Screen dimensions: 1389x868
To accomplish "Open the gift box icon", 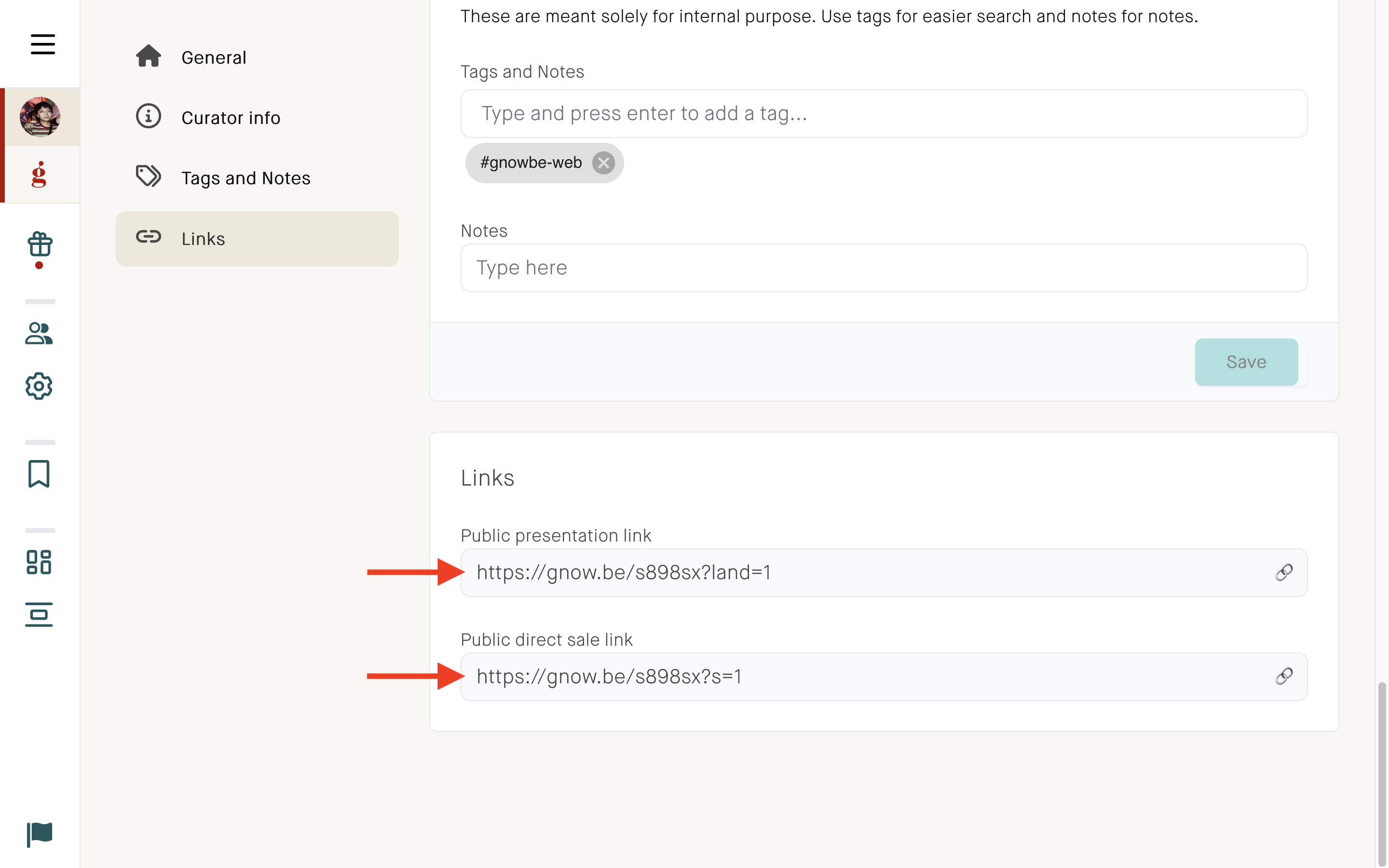I will pyautogui.click(x=40, y=245).
